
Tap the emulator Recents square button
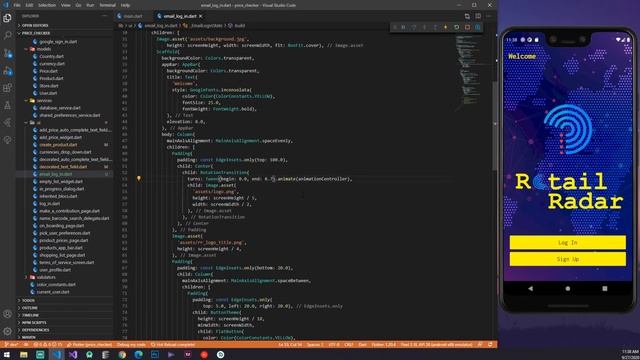coord(604,288)
